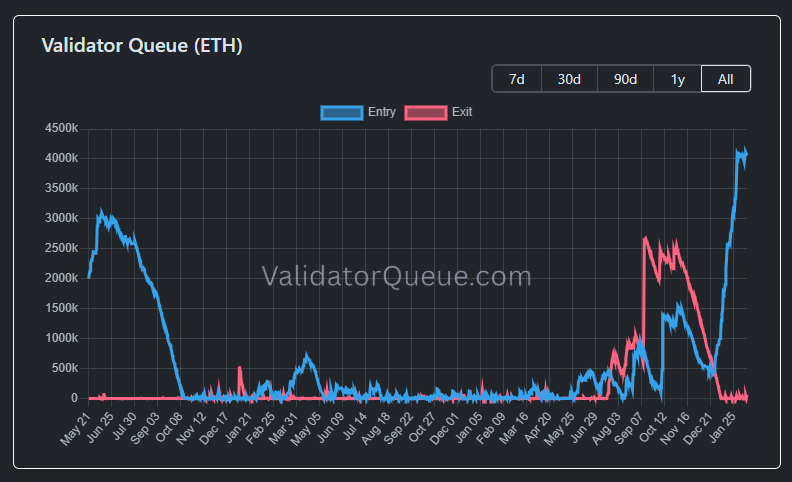792x482 pixels.
Task: Show the 90d time range
Action: click(625, 79)
